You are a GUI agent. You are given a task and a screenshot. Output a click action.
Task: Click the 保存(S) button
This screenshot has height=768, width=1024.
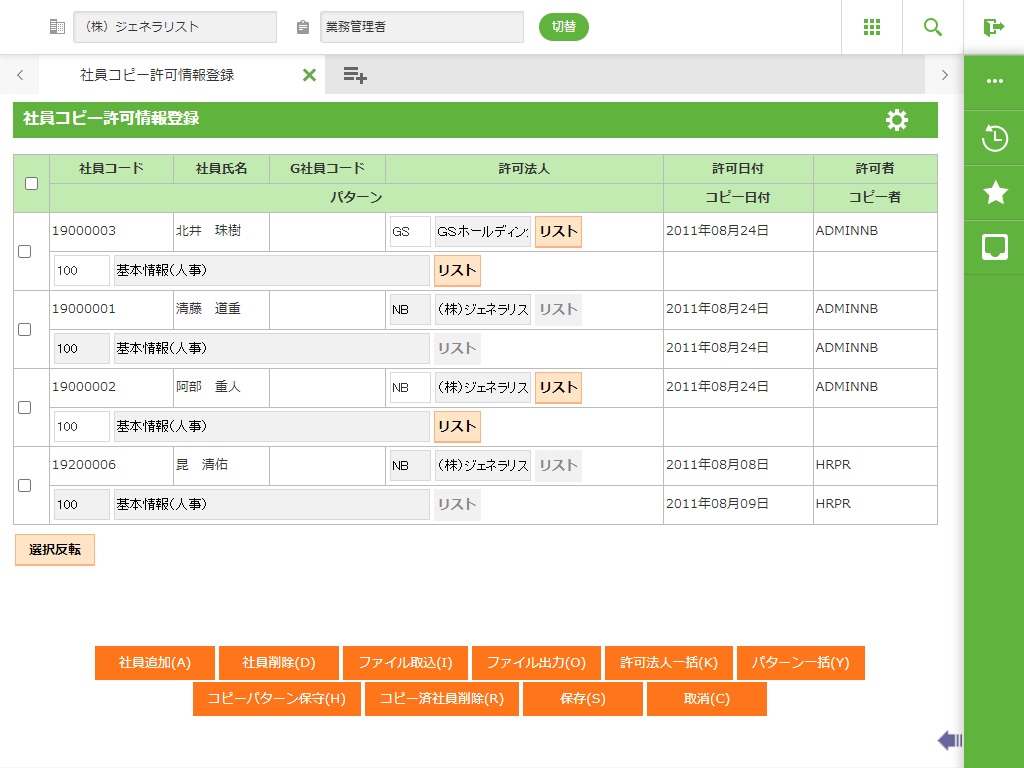pos(582,699)
